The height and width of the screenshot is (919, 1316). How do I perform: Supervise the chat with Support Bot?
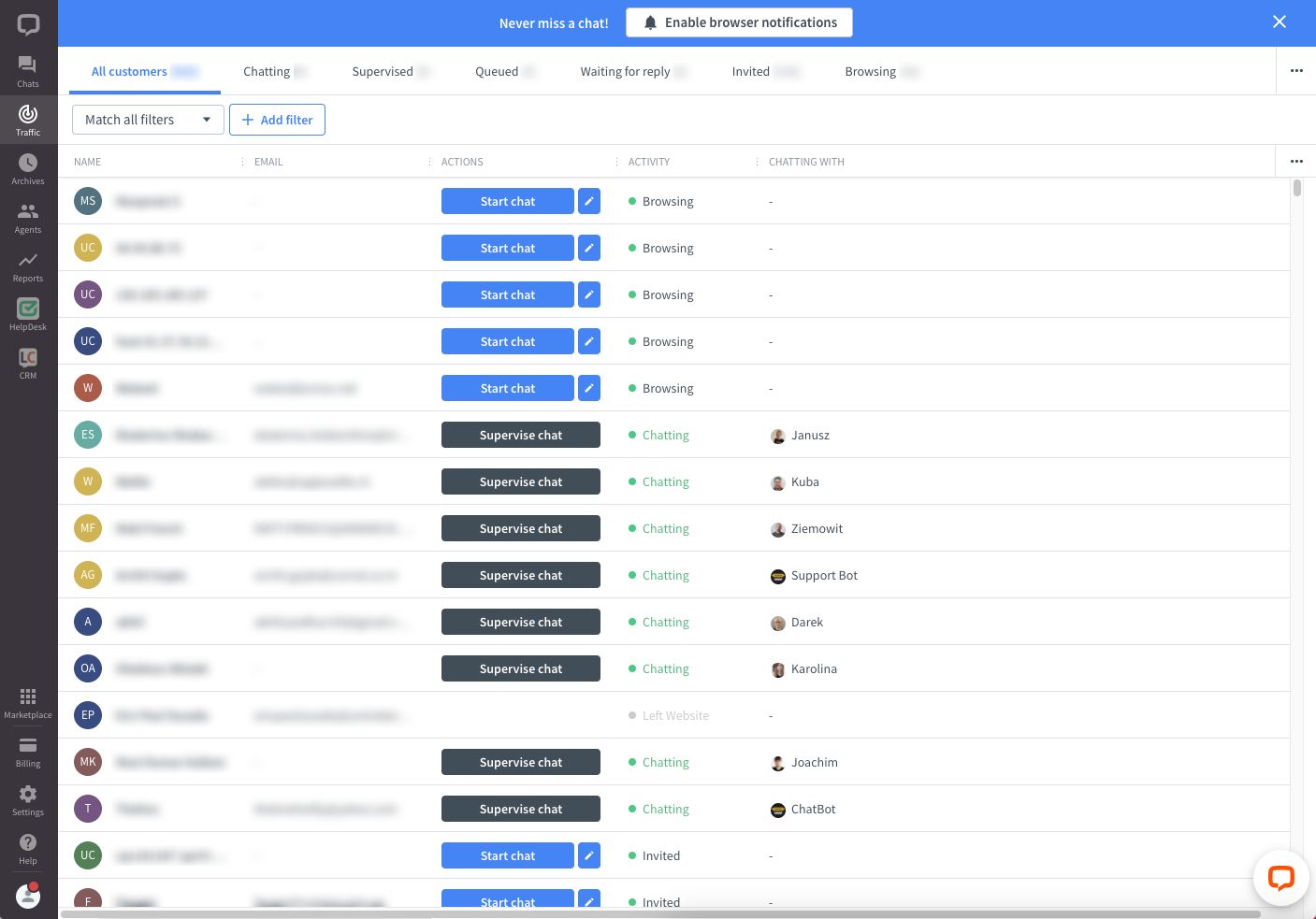click(x=520, y=574)
